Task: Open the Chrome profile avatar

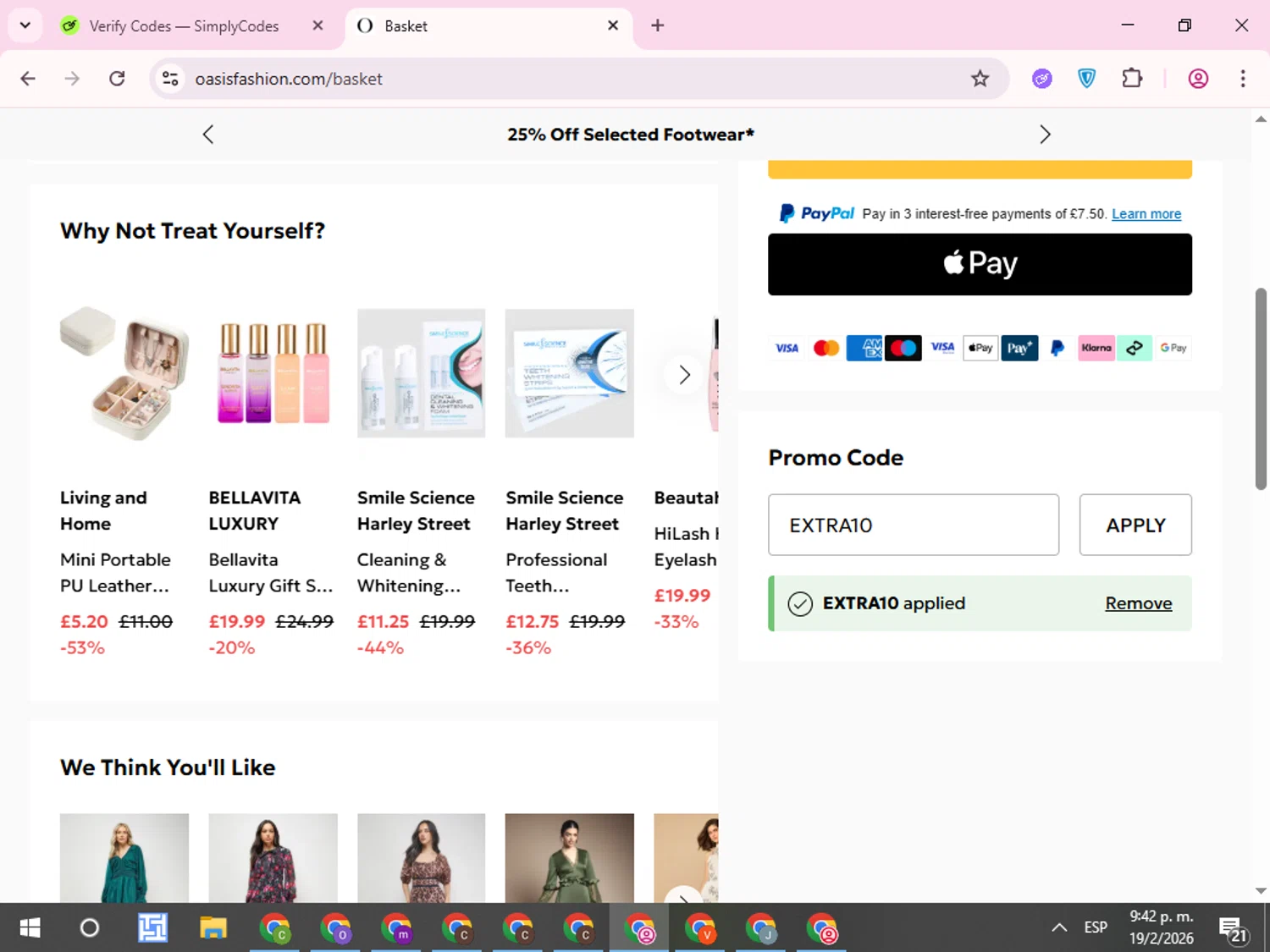Action: [1198, 79]
